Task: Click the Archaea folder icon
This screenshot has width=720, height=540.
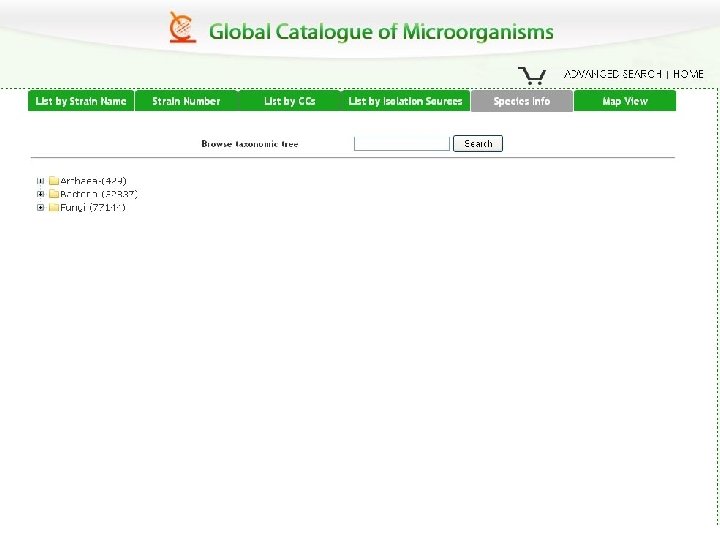Action: tap(54, 180)
